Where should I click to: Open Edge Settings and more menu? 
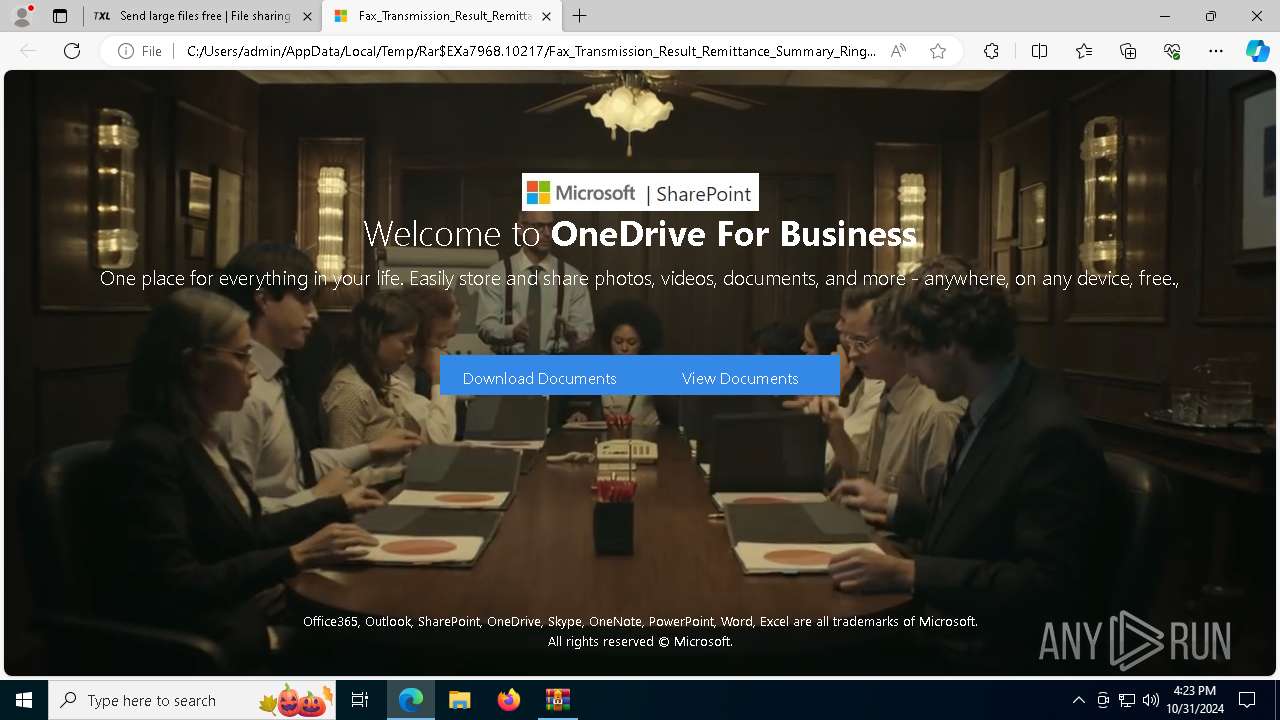[x=1216, y=51]
